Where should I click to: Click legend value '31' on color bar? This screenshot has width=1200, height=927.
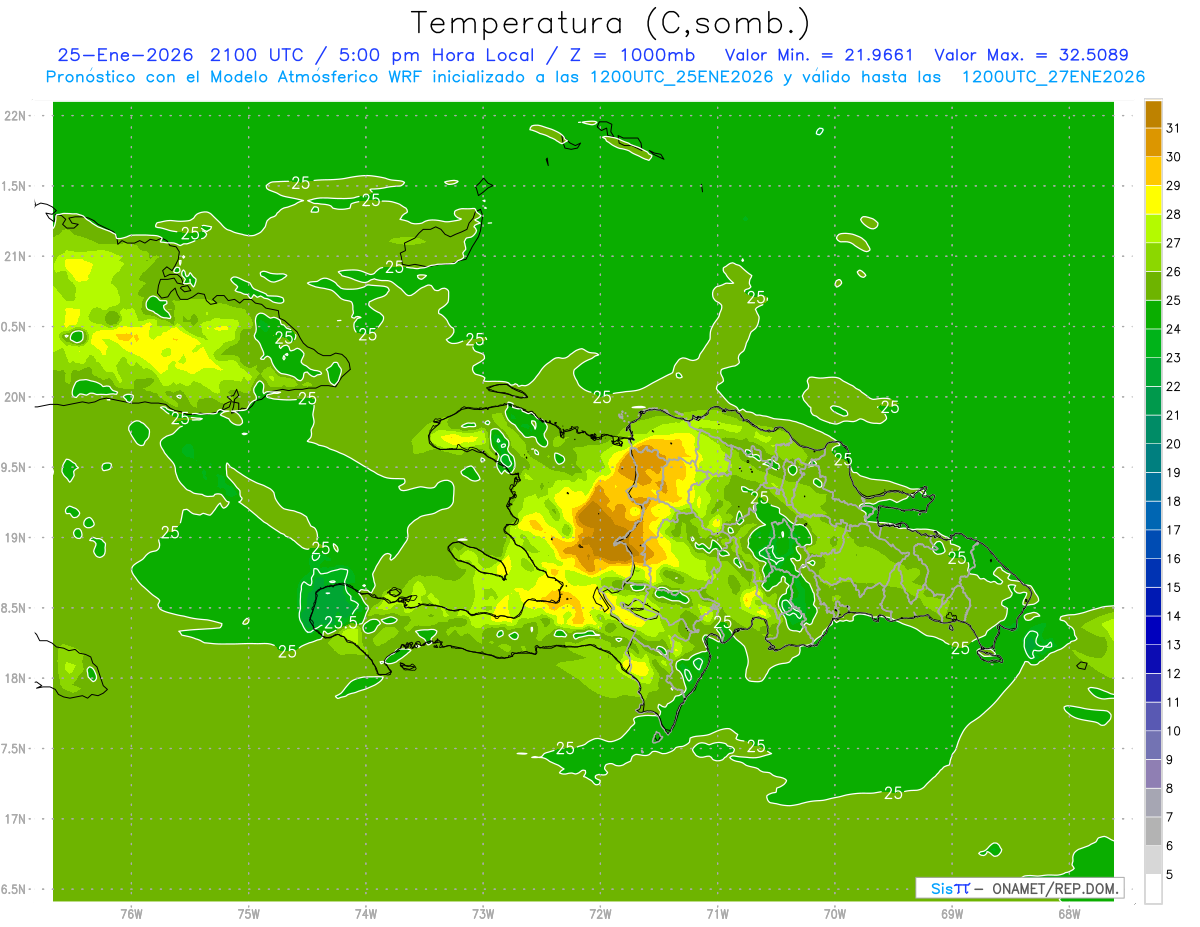[x=1173, y=128]
